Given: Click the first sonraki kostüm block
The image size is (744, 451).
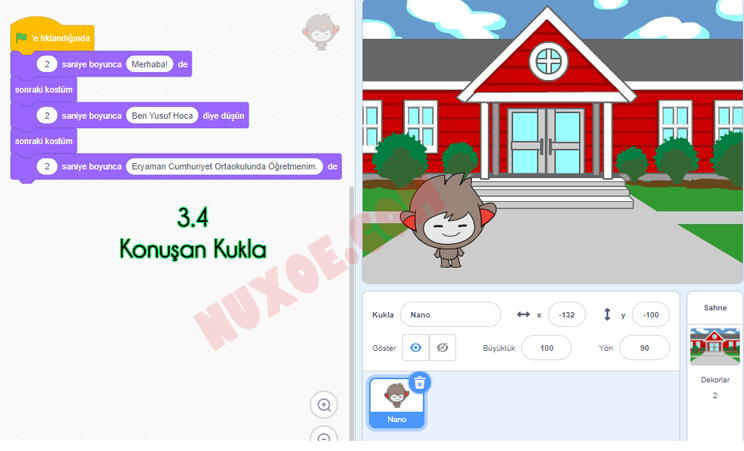Looking at the screenshot, I should click(x=44, y=90).
